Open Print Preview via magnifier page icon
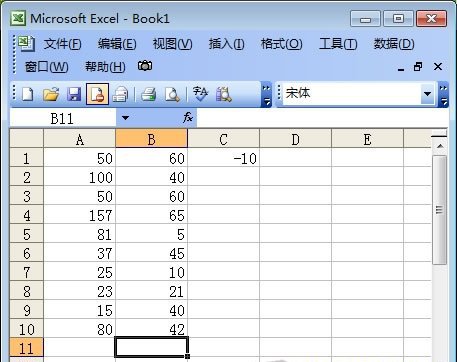457x362 pixels. (172, 94)
